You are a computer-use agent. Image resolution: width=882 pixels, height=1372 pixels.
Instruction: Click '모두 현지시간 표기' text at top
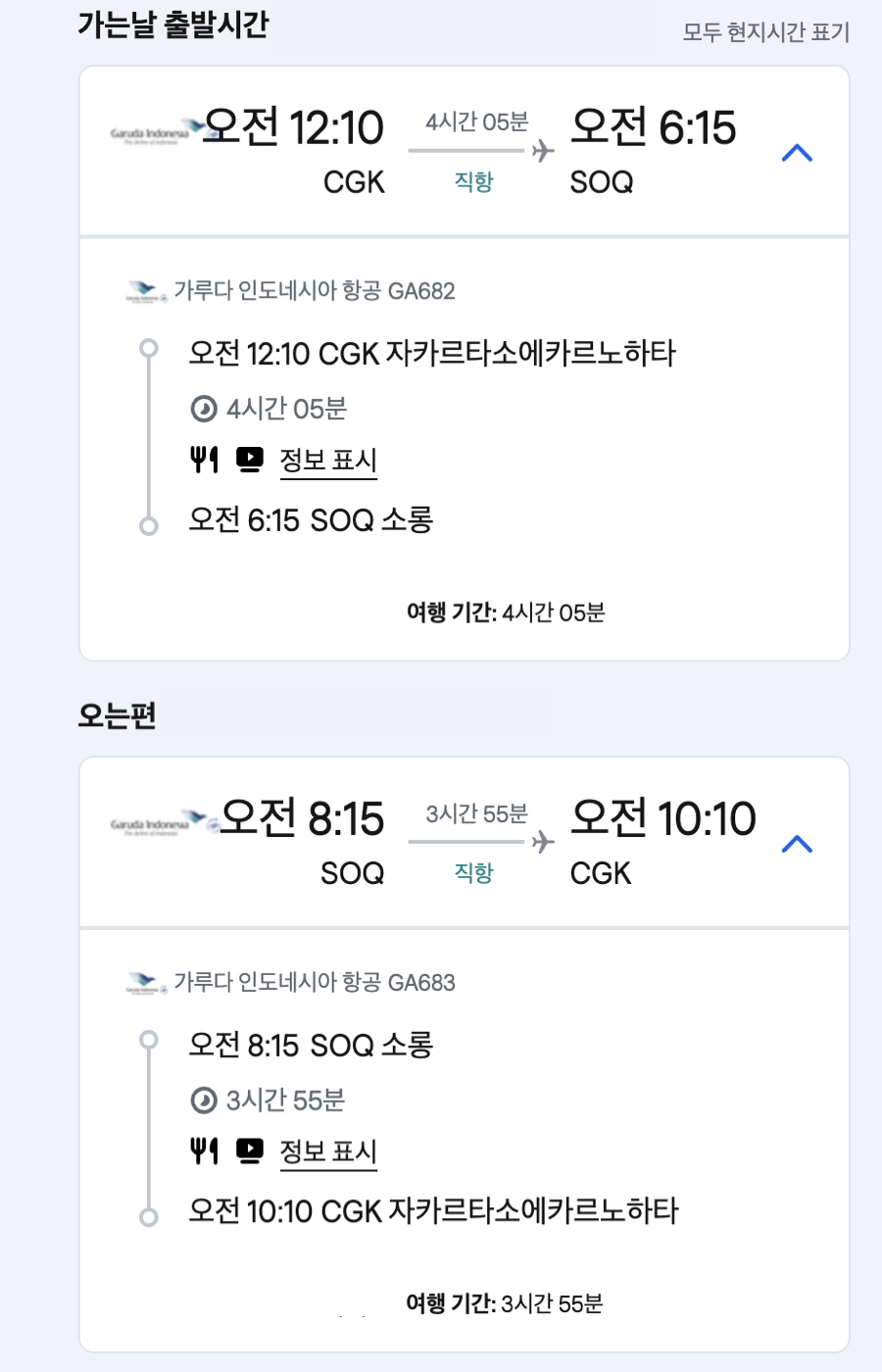tap(765, 32)
